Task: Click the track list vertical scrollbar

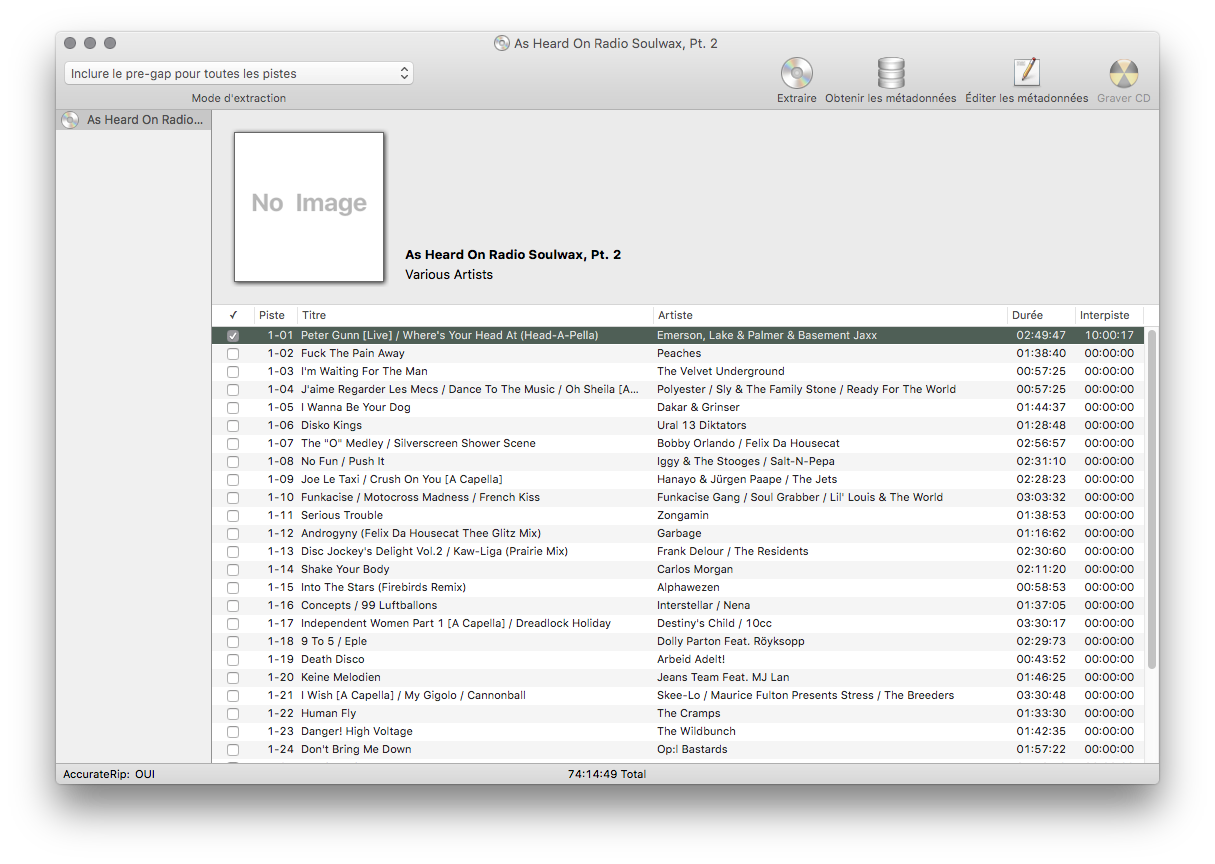Action: coord(1151,498)
